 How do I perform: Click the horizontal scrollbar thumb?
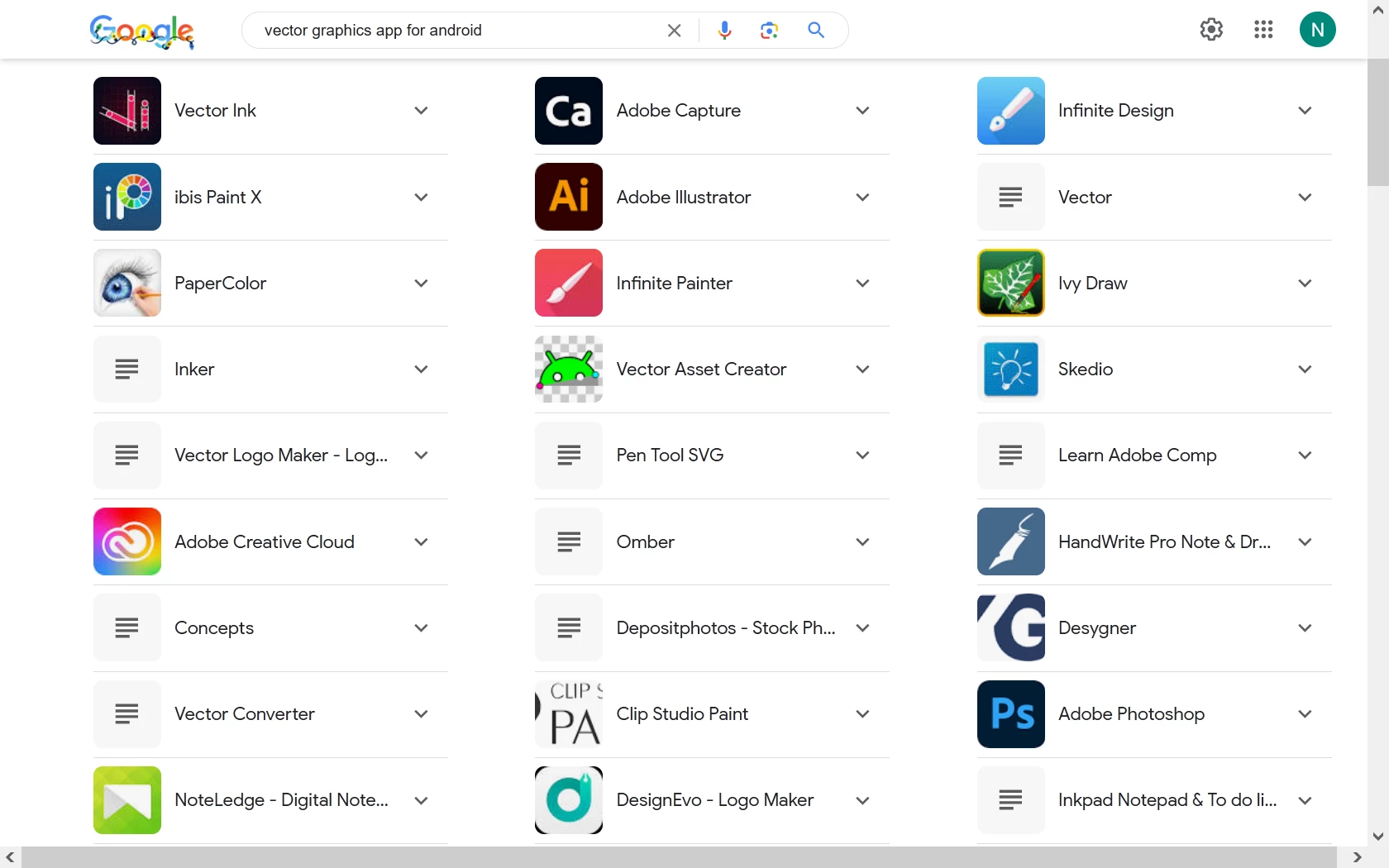tap(679, 857)
